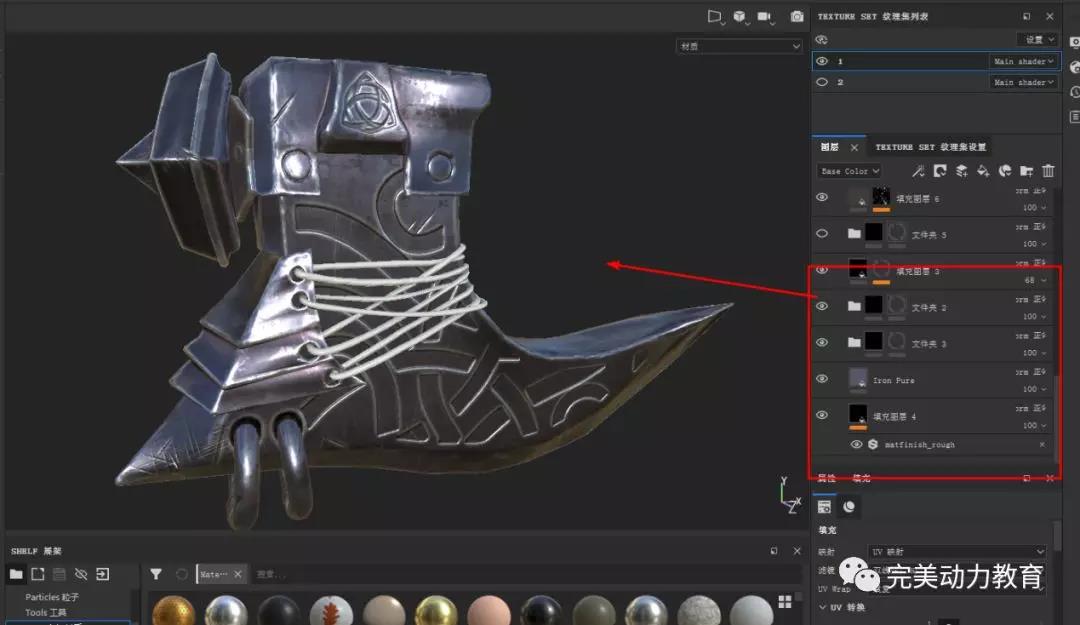Viewport: 1080px width, 625px height.
Task: Expand the UV 映射 projection dropdown
Action: coord(957,552)
